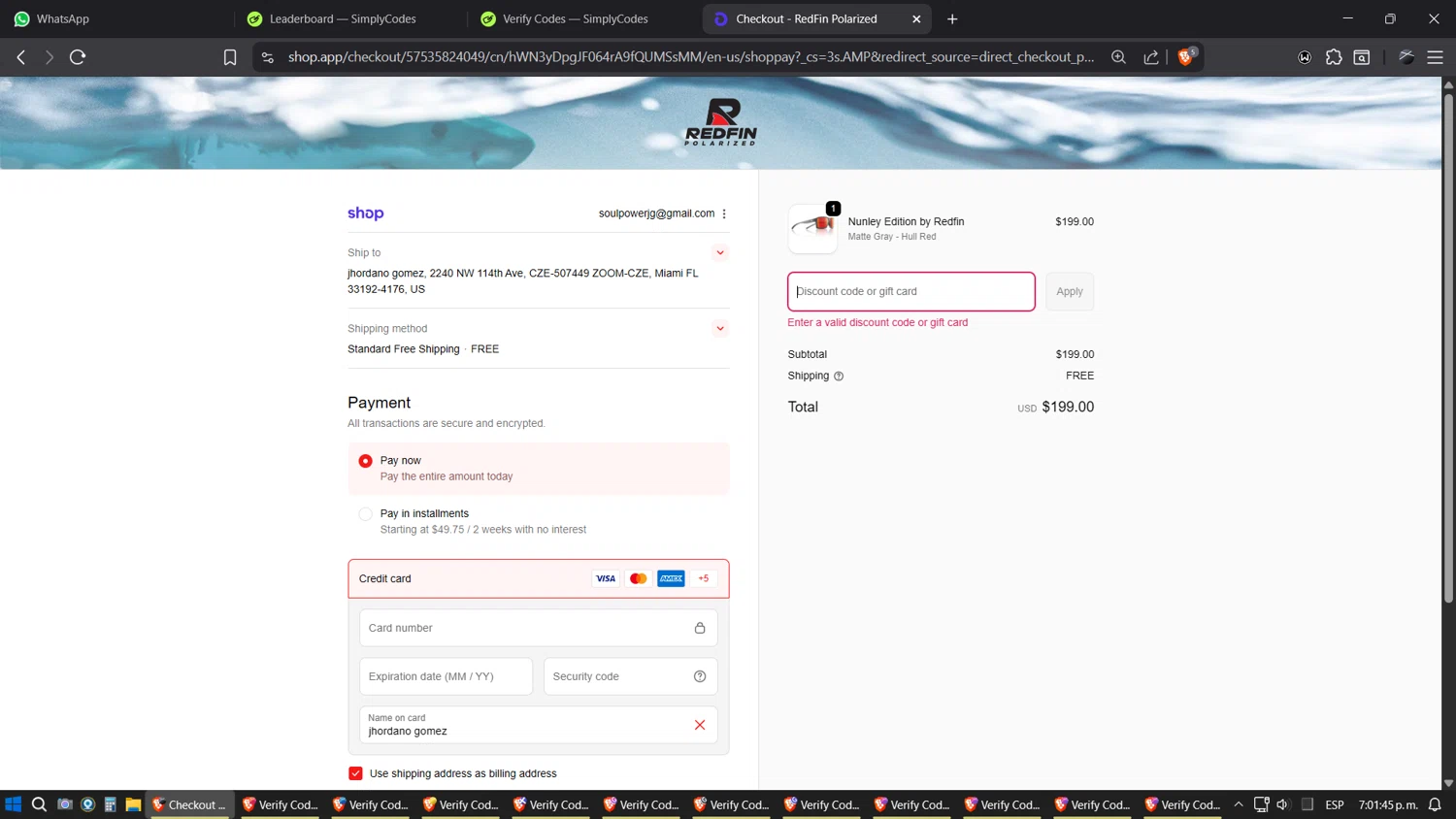Focus the Expiration date field
The height and width of the screenshot is (819, 1456).
[x=447, y=676]
